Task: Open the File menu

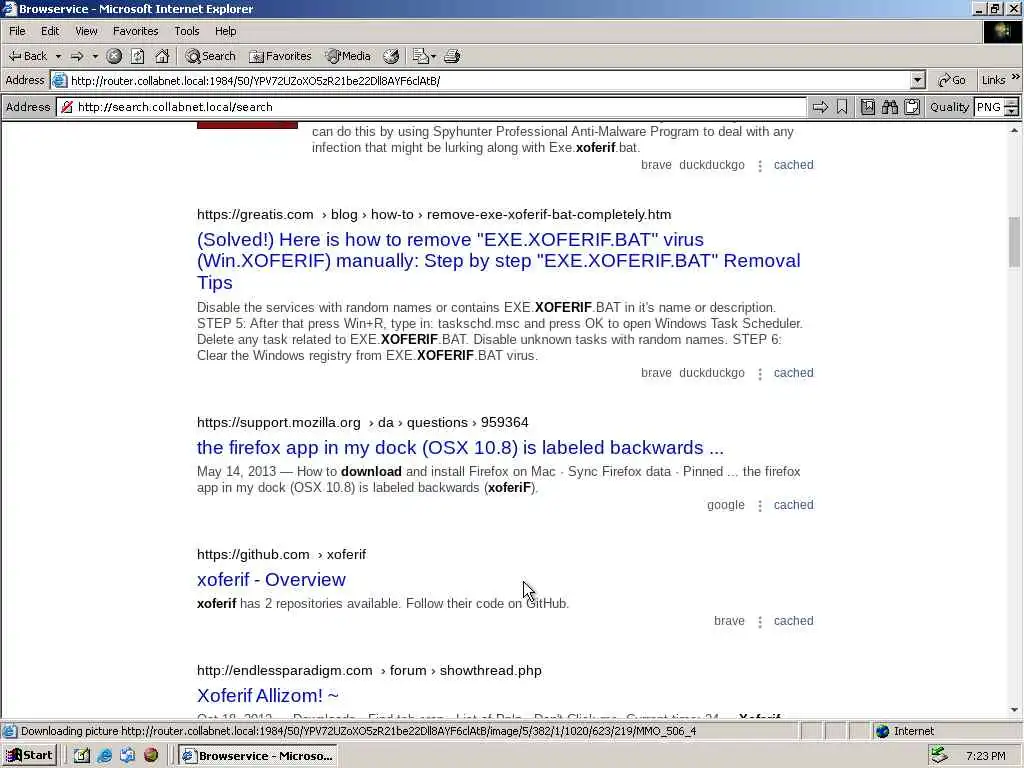Action: click(x=17, y=31)
